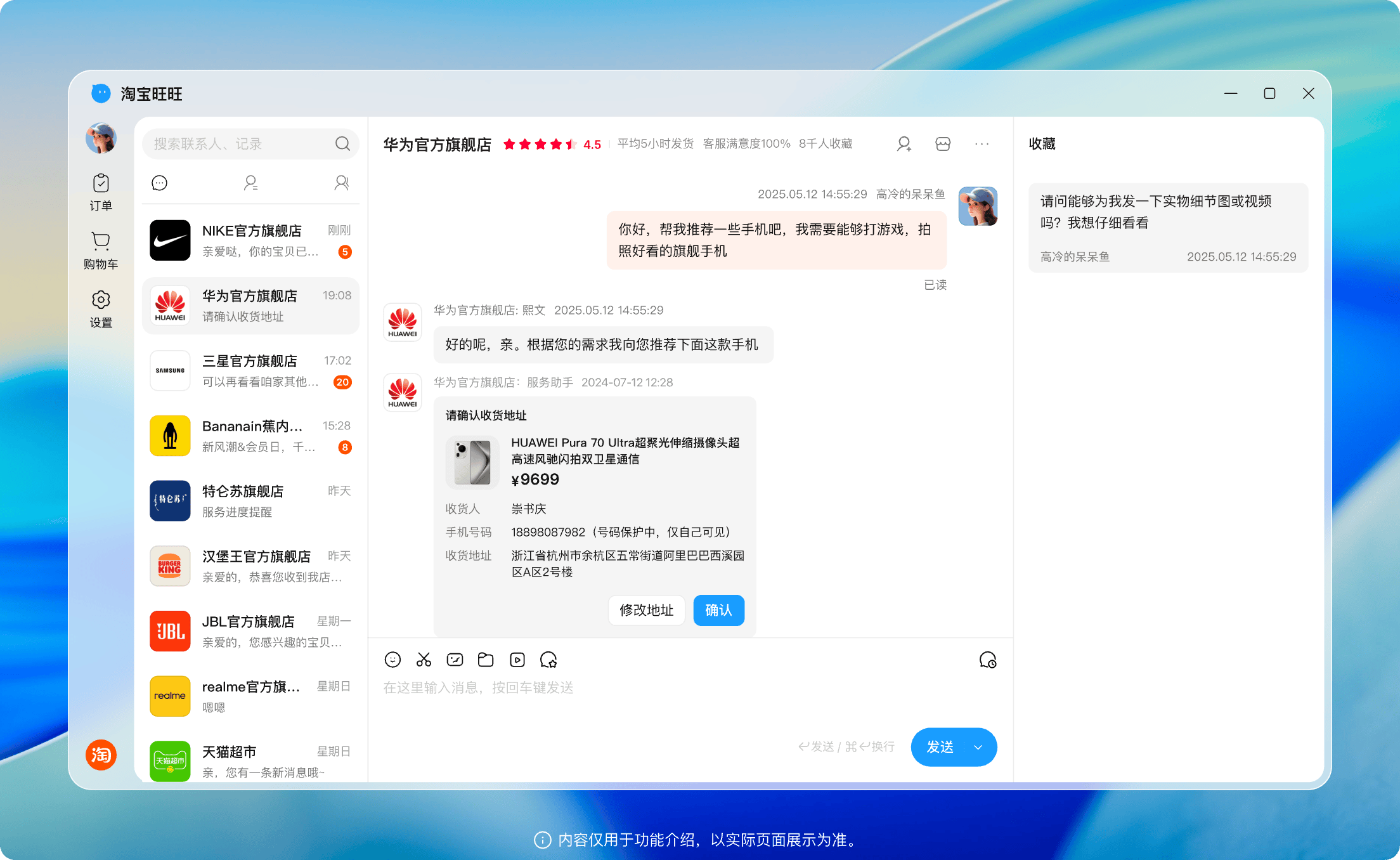
Task: Open the Shopping cart (购物车) sidebar icon
Action: 101,251
